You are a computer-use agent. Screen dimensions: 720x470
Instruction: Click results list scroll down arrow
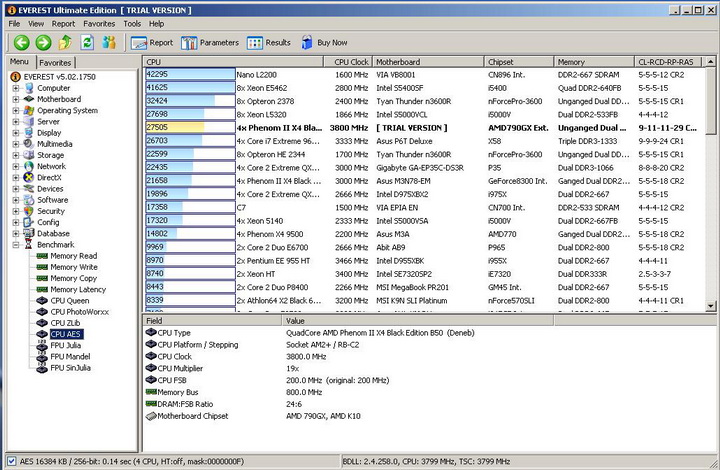coord(710,306)
